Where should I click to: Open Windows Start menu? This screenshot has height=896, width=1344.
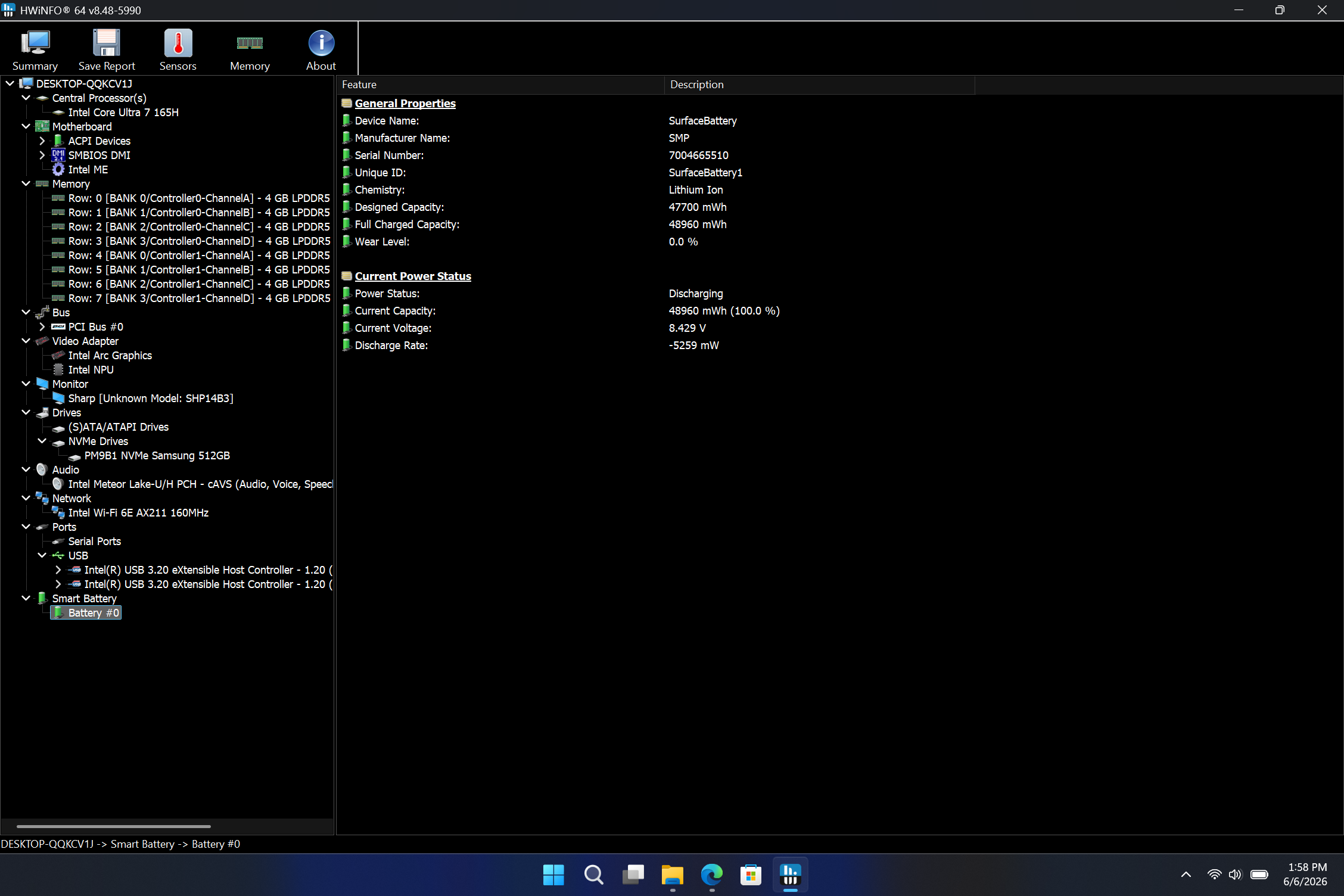click(553, 875)
